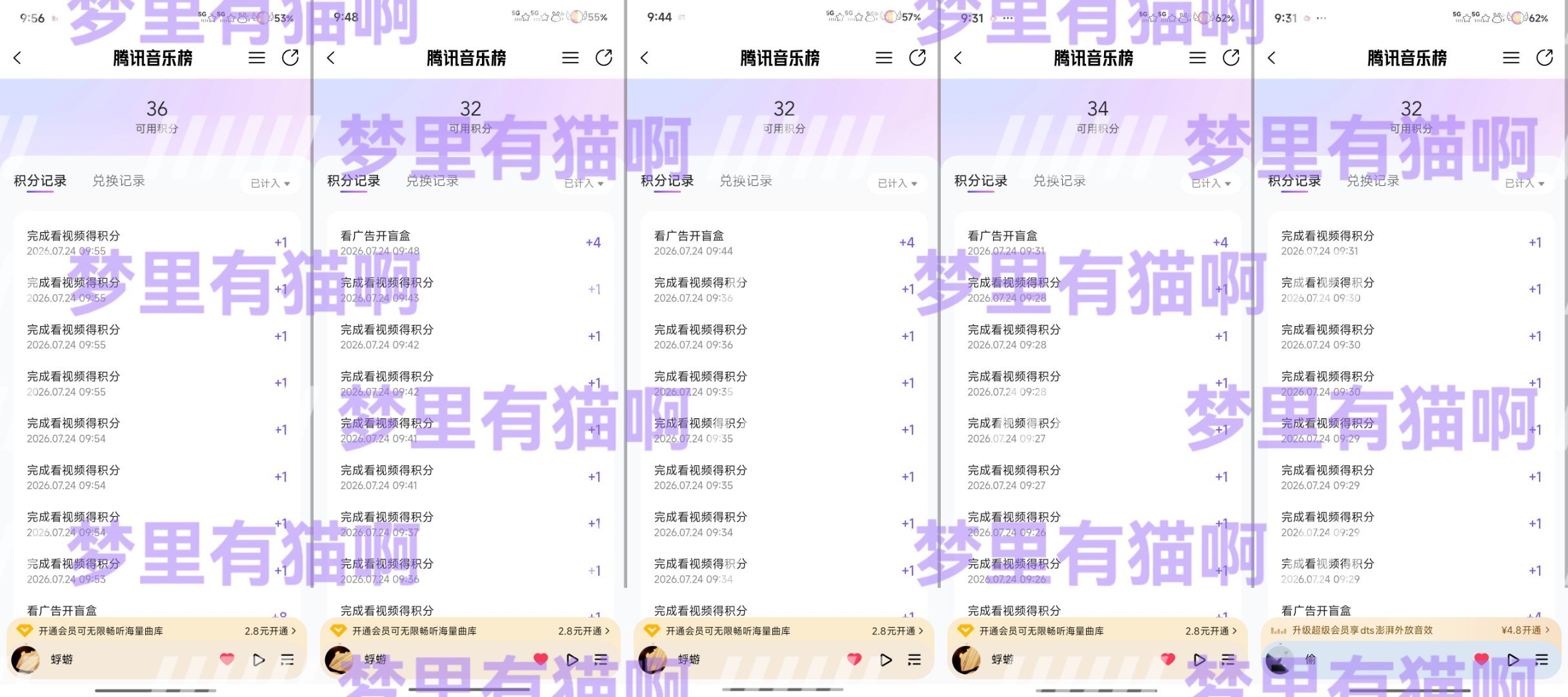Play 蜉蝣 in the 9:48 screen mini player
1568x697 pixels.
point(572,660)
